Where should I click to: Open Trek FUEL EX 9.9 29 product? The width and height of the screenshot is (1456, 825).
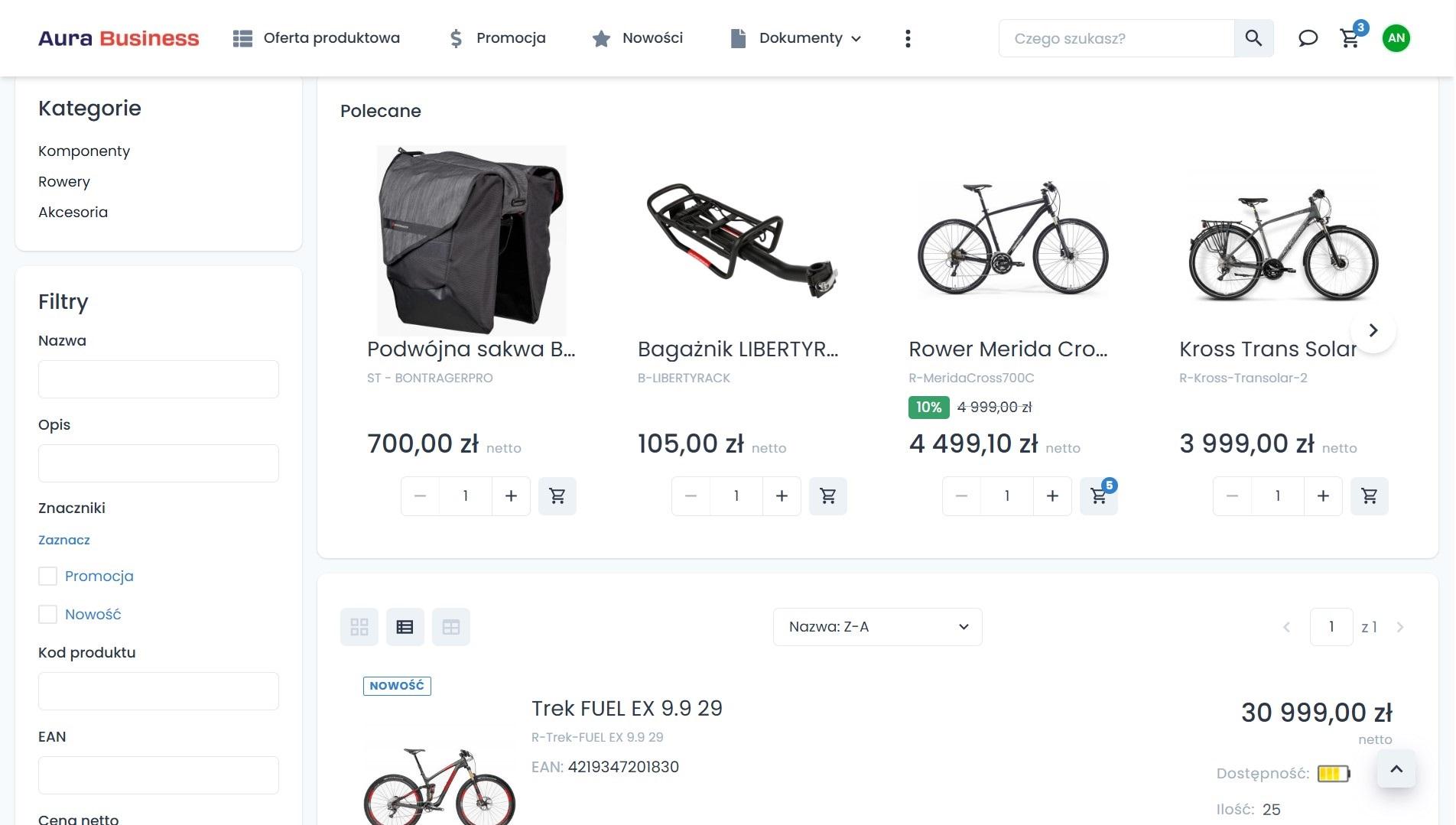[627, 708]
